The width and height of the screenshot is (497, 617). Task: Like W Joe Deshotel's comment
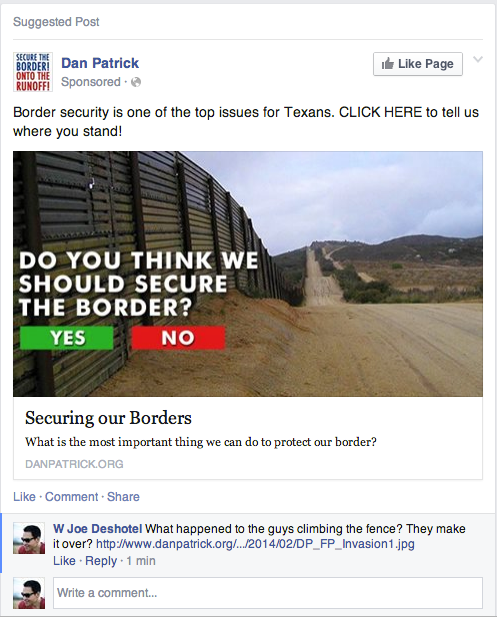64,560
